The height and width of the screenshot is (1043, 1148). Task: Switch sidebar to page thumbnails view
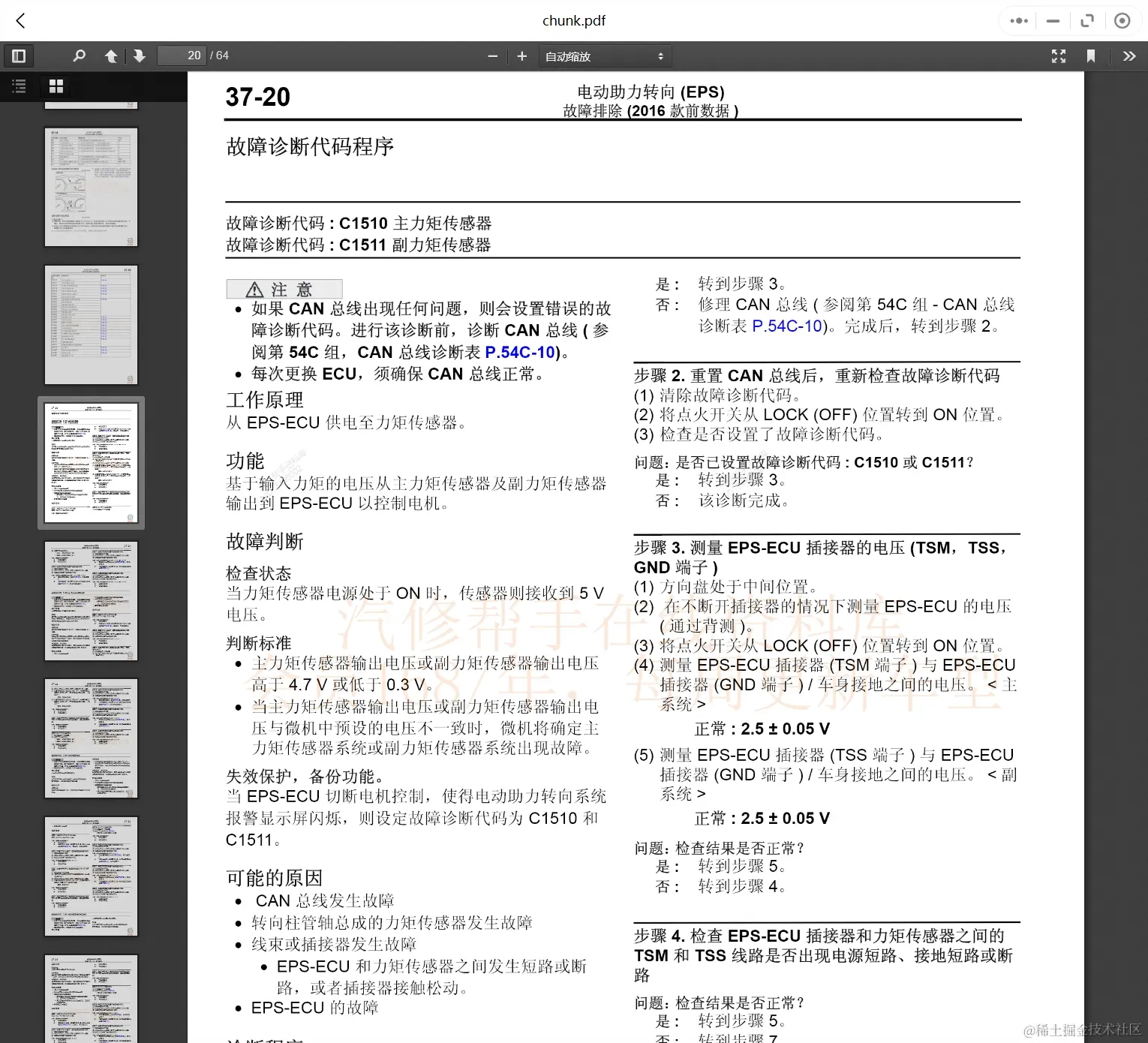coord(56,86)
